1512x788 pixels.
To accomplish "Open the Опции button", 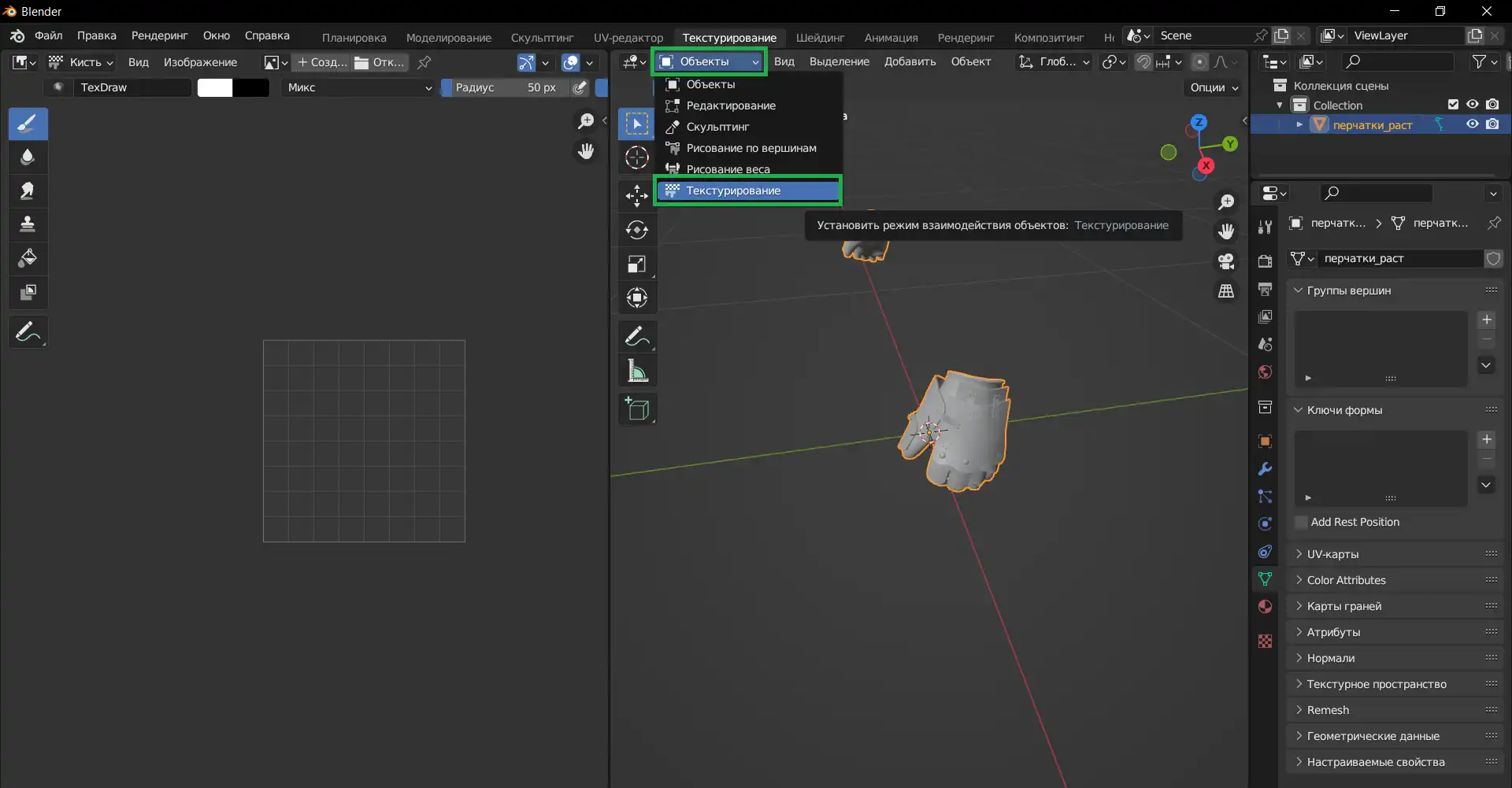I will [x=1214, y=87].
